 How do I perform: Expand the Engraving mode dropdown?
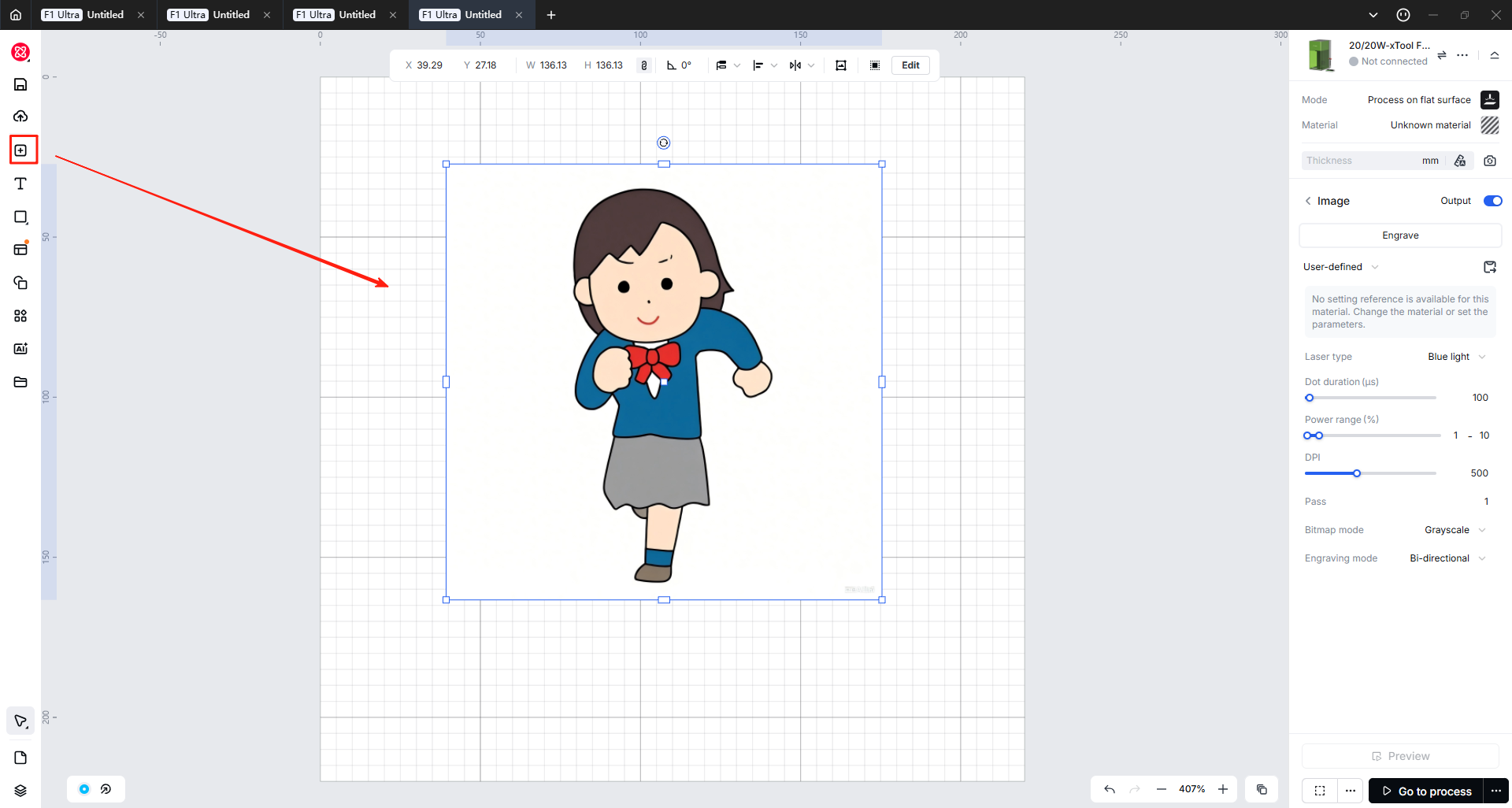click(x=1447, y=558)
